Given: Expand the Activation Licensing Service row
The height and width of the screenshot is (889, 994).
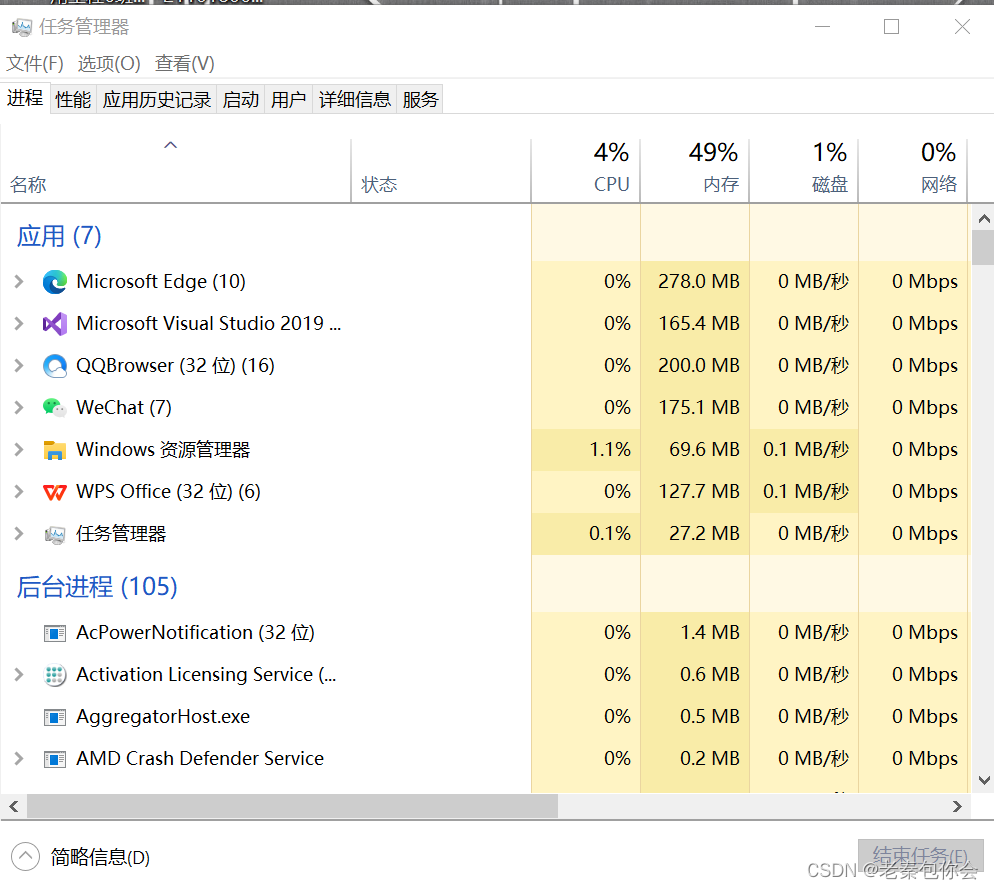Looking at the screenshot, I should (19, 675).
